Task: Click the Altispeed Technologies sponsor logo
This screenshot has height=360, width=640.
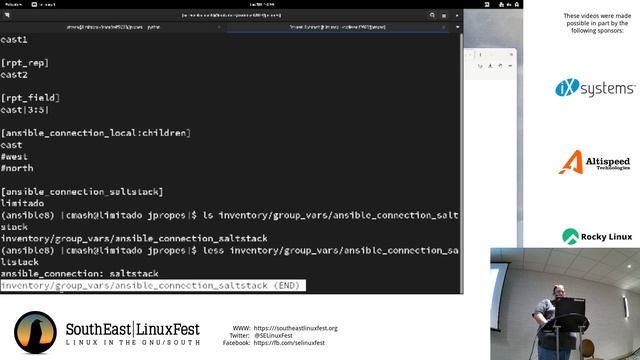Action: 594,162
